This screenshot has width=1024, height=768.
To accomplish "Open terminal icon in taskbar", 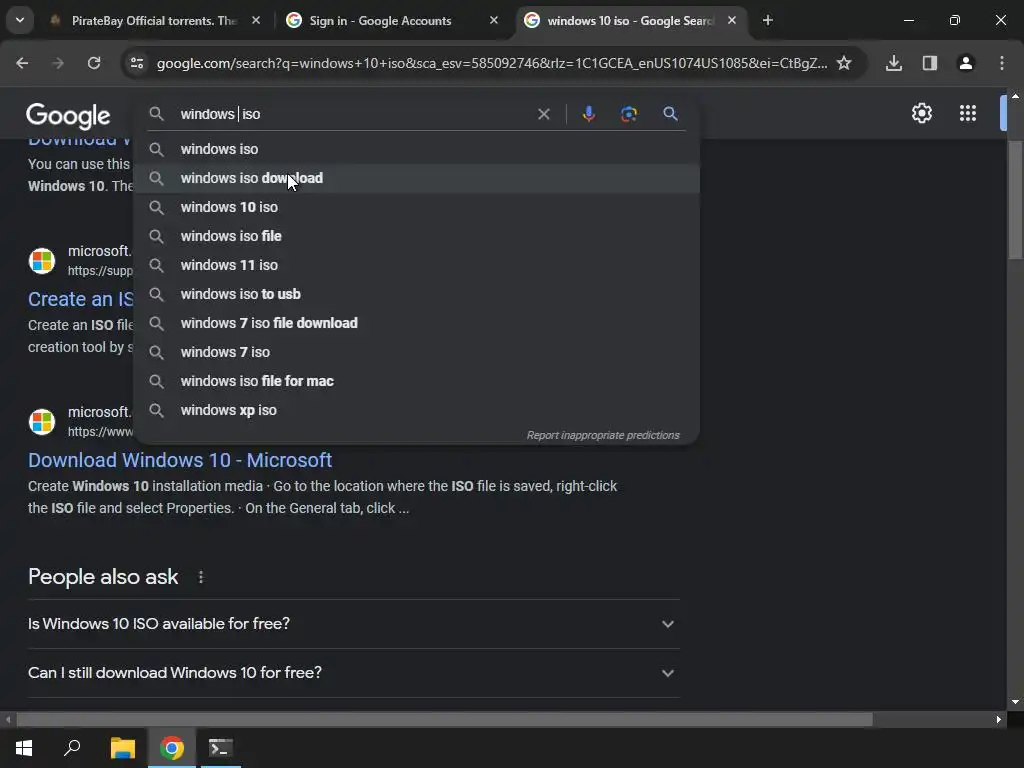I will click(x=221, y=748).
